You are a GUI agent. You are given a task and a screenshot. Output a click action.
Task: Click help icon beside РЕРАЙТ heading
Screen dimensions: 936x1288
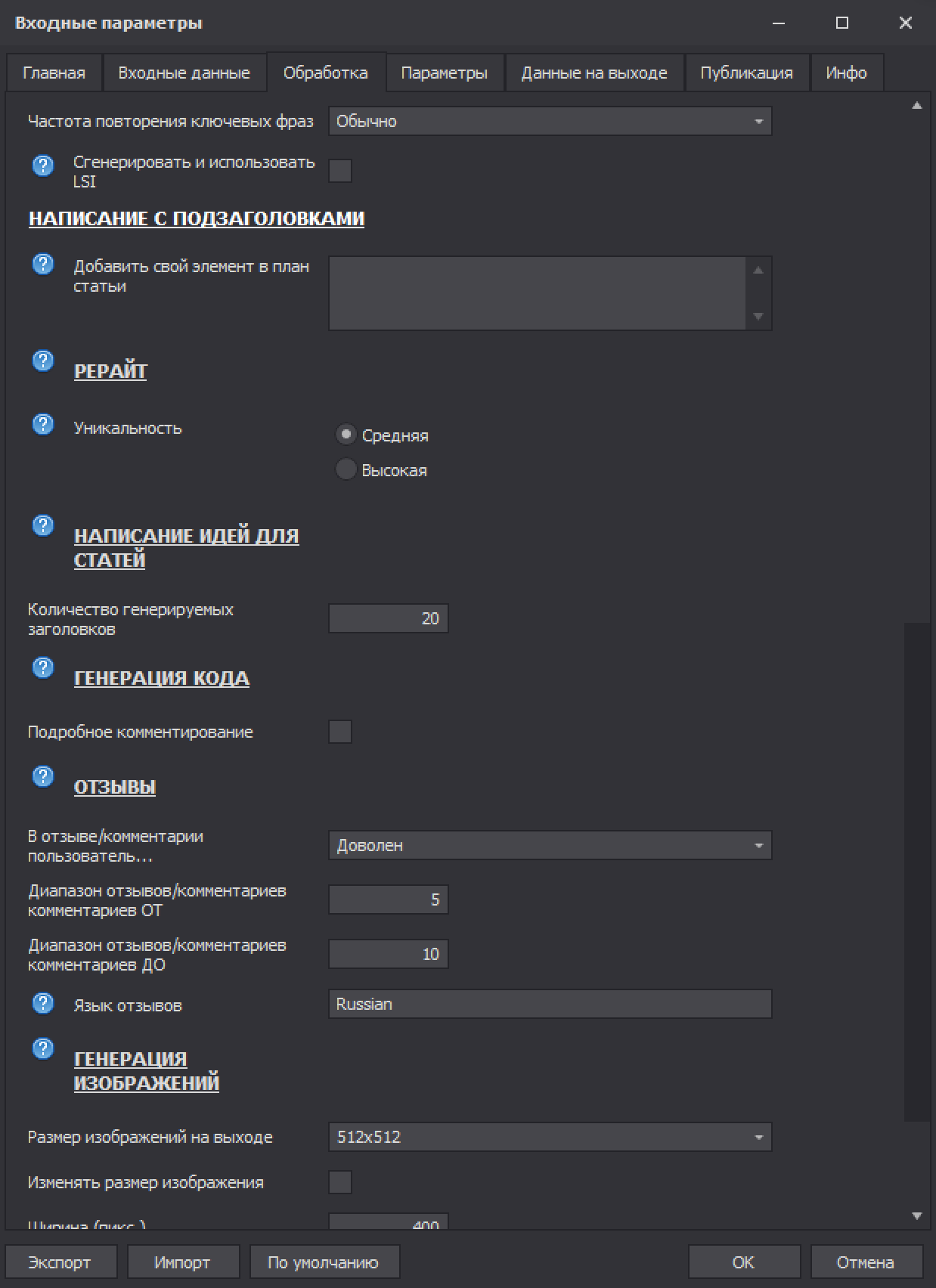point(43,361)
